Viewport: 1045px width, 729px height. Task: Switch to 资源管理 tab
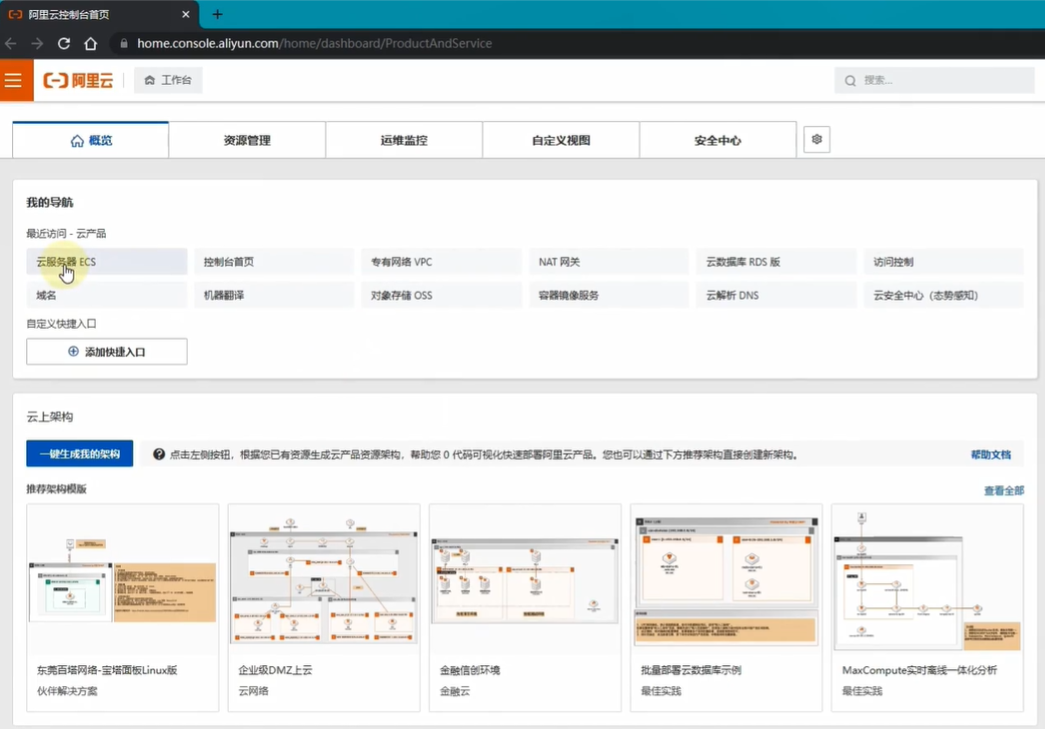[x=247, y=140]
